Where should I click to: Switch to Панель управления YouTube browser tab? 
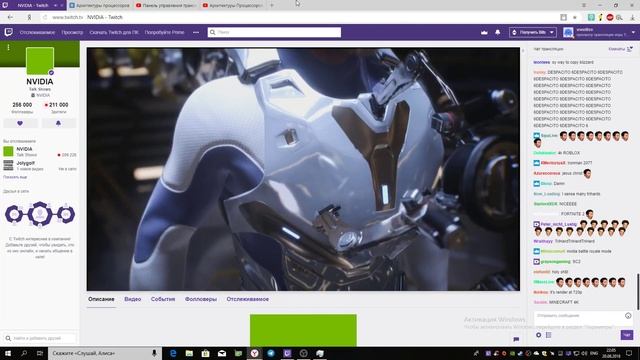166,5
